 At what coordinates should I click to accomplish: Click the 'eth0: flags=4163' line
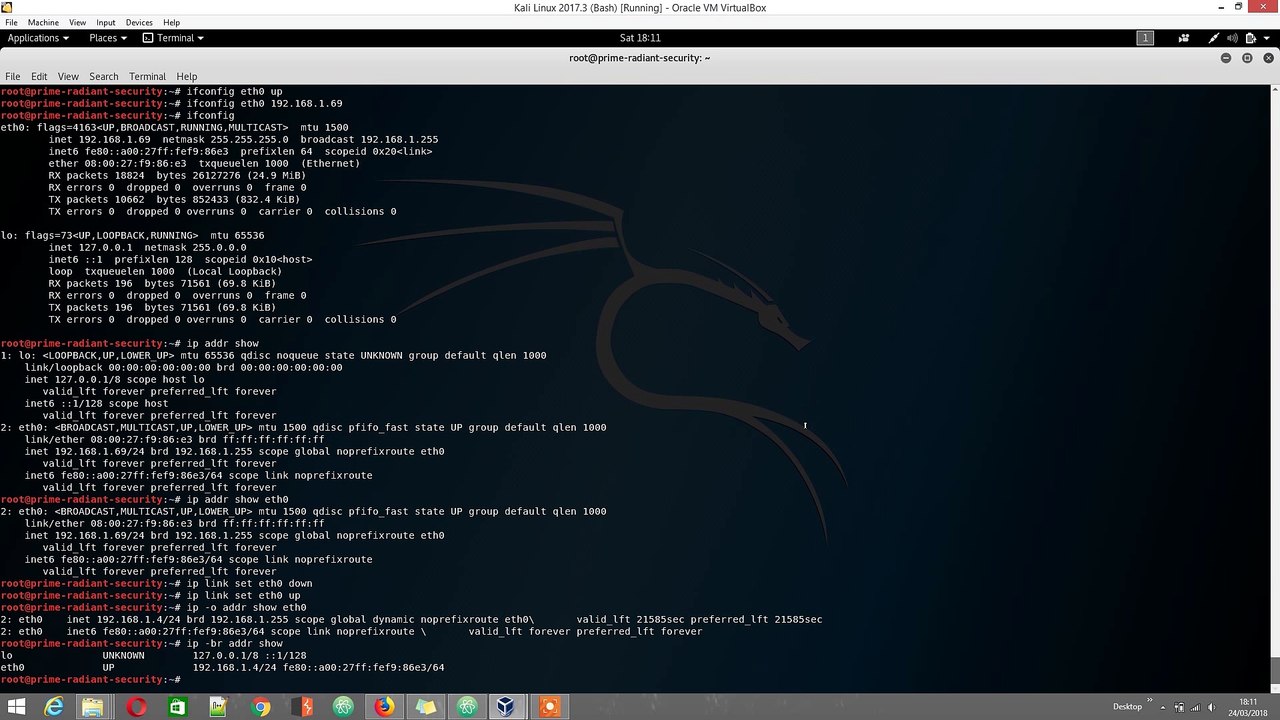point(174,127)
